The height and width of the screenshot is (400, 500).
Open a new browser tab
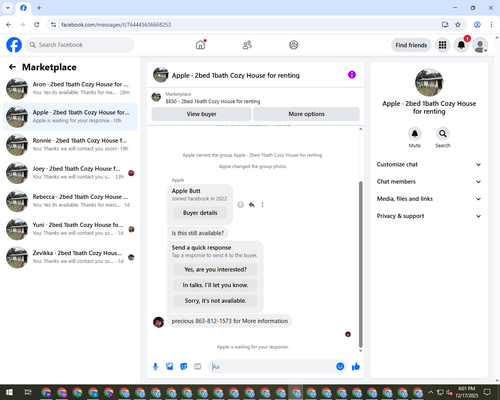[x=39, y=8]
